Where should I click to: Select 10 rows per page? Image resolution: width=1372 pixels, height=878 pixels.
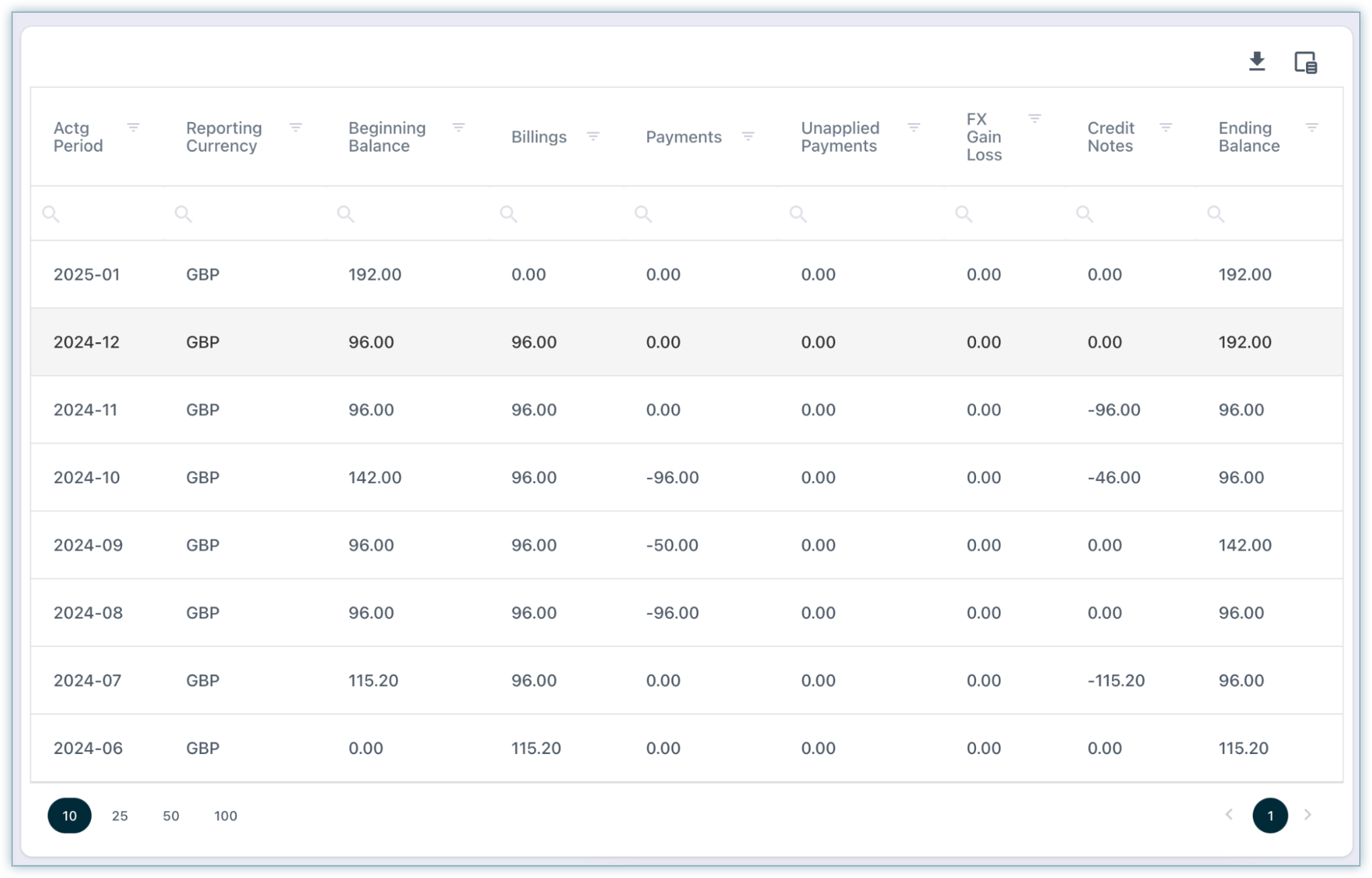[x=69, y=815]
